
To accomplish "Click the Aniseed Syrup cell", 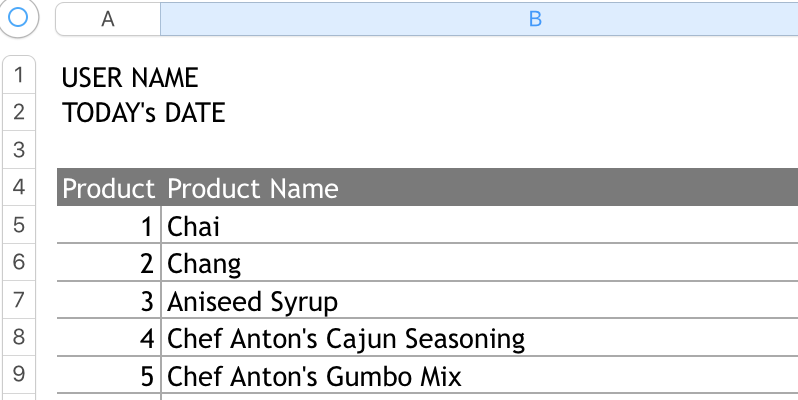I will (x=253, y=302).
